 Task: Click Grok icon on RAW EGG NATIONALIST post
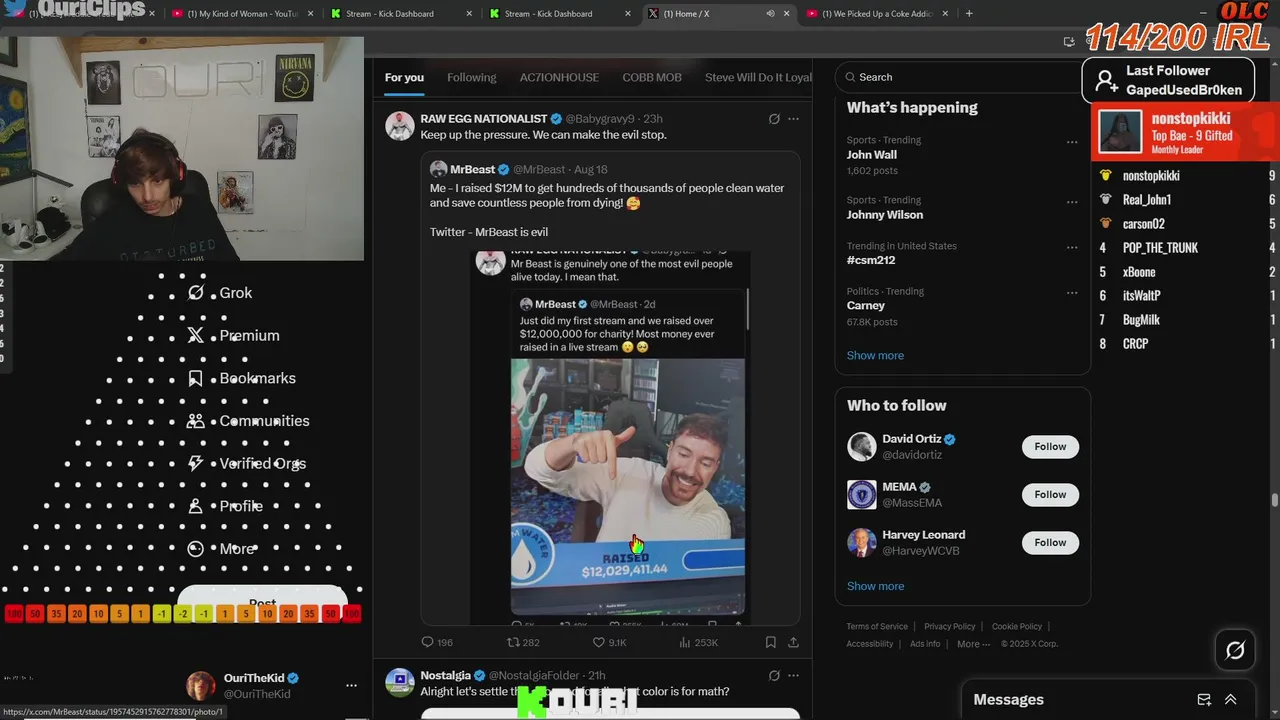[774, 119]
